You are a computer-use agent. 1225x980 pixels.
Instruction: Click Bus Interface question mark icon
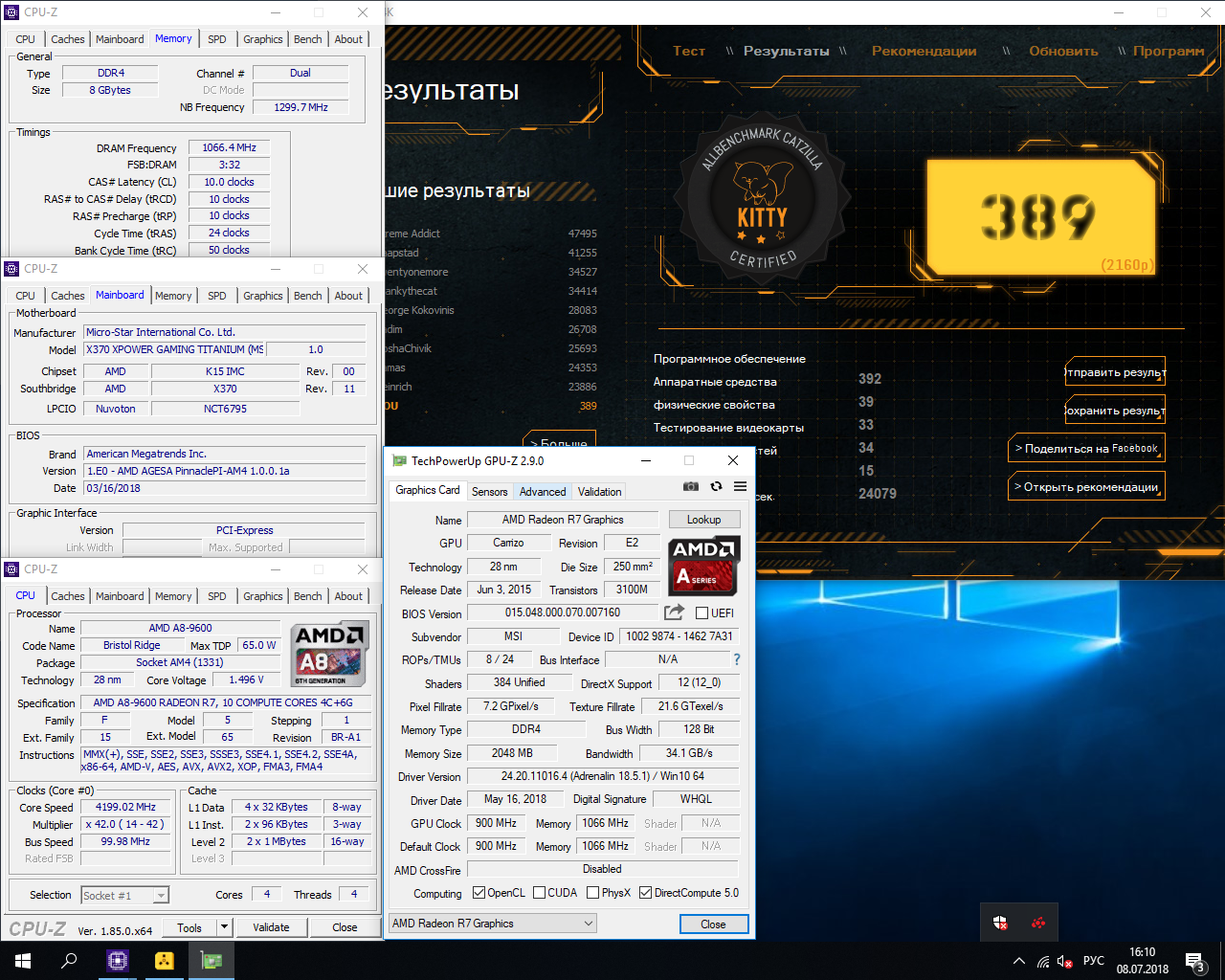pos(737,659)
